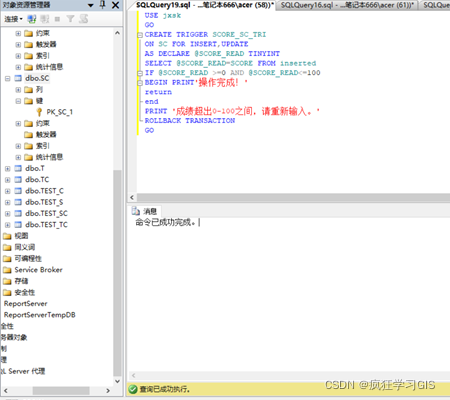Switch to the SQLQuery16.sql tab
The image size is (450, 400).
[347, 5]
